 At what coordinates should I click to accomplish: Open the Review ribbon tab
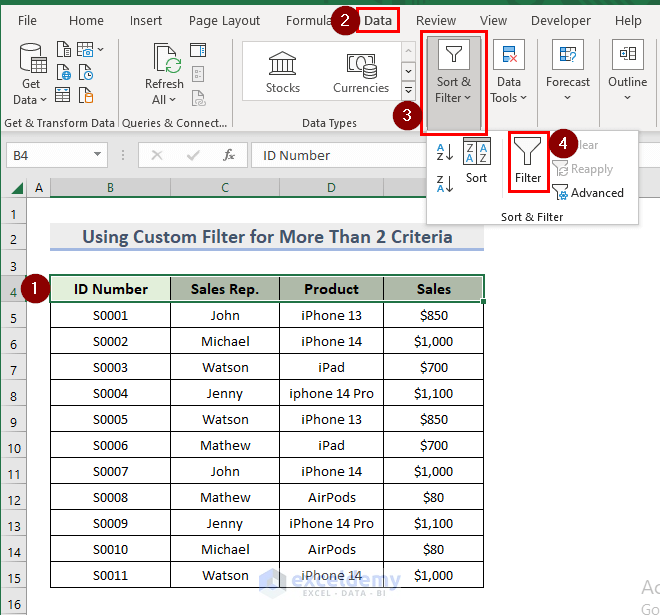436,20
